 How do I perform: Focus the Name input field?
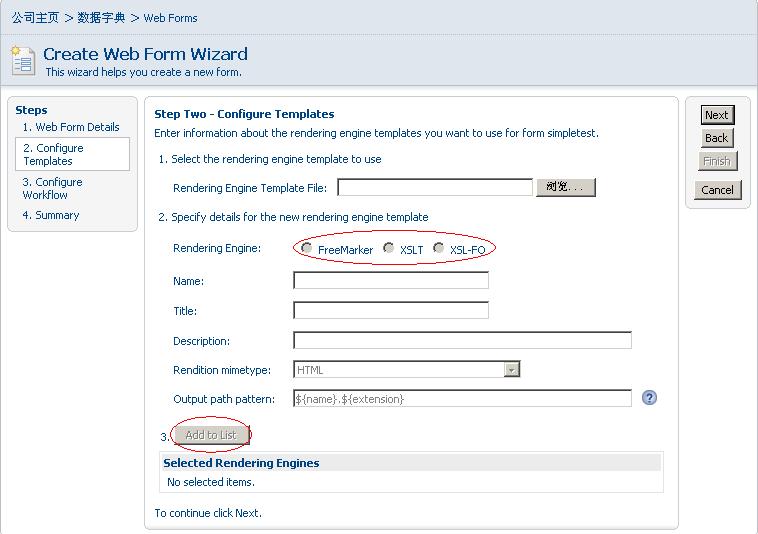click(391, 280)
